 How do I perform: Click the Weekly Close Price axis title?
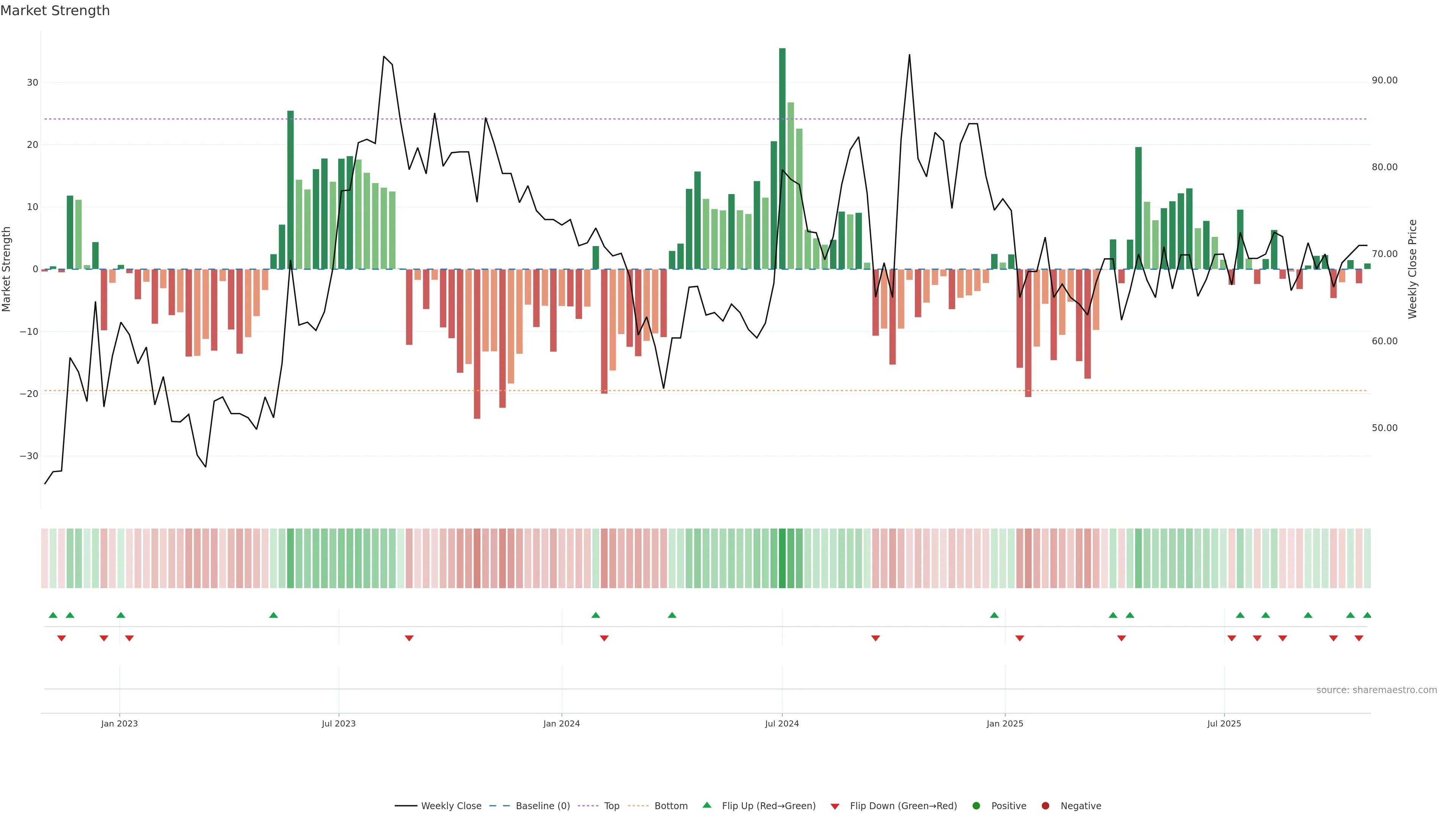(1412, 269)
